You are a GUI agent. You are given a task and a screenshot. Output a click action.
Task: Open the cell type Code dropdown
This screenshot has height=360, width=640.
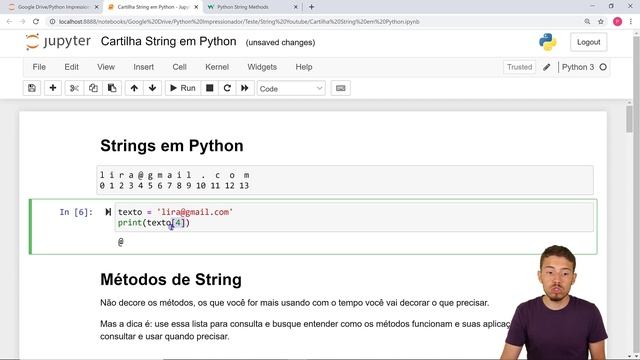291,89
